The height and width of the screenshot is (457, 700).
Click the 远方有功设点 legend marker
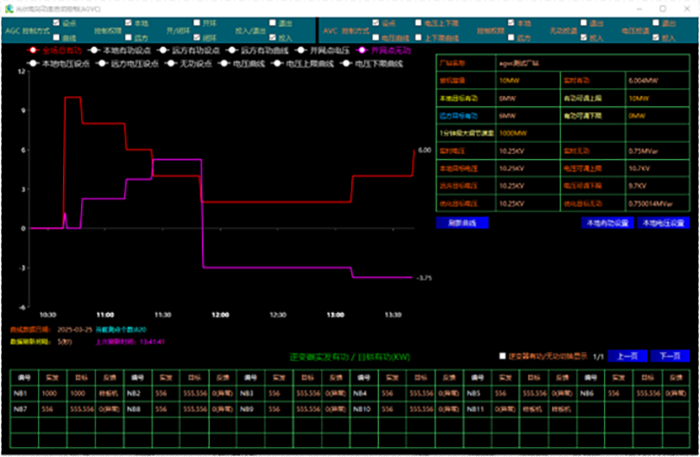[x=162, y=49]
